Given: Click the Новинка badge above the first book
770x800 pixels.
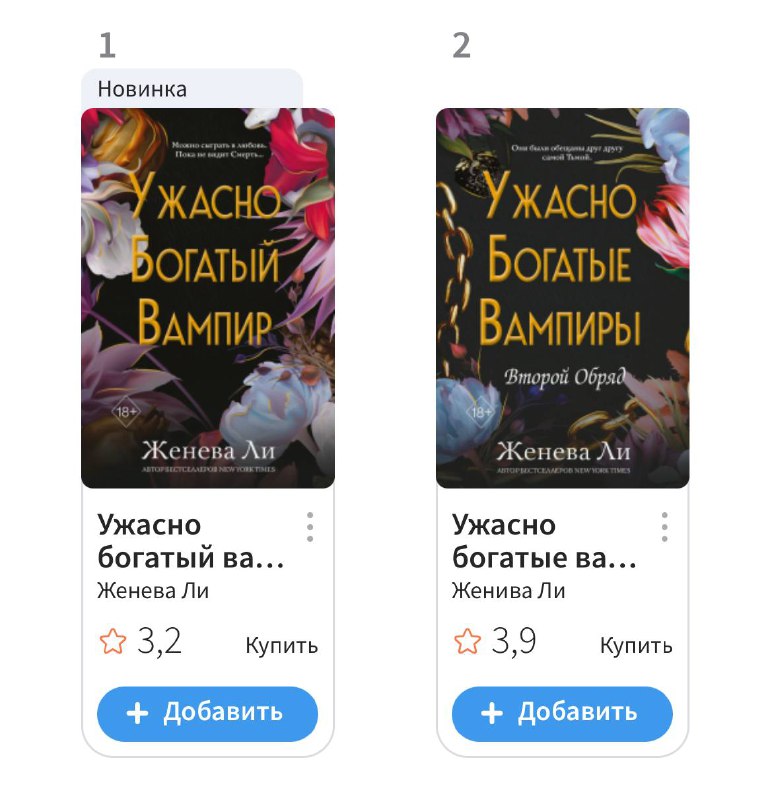Looking at the screenshot, I should pos(192,89).
